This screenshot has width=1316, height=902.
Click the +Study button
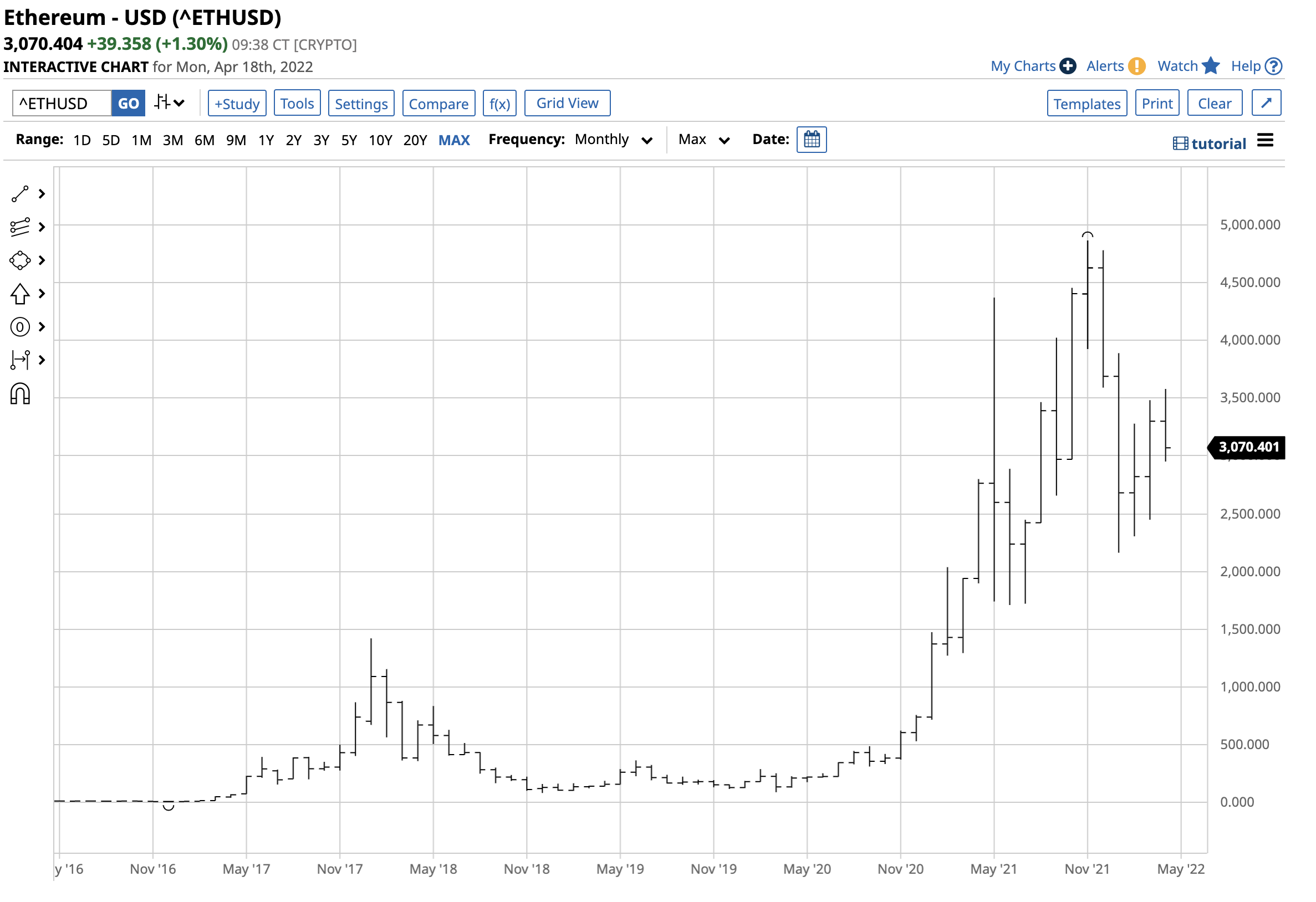coord(237,103)
